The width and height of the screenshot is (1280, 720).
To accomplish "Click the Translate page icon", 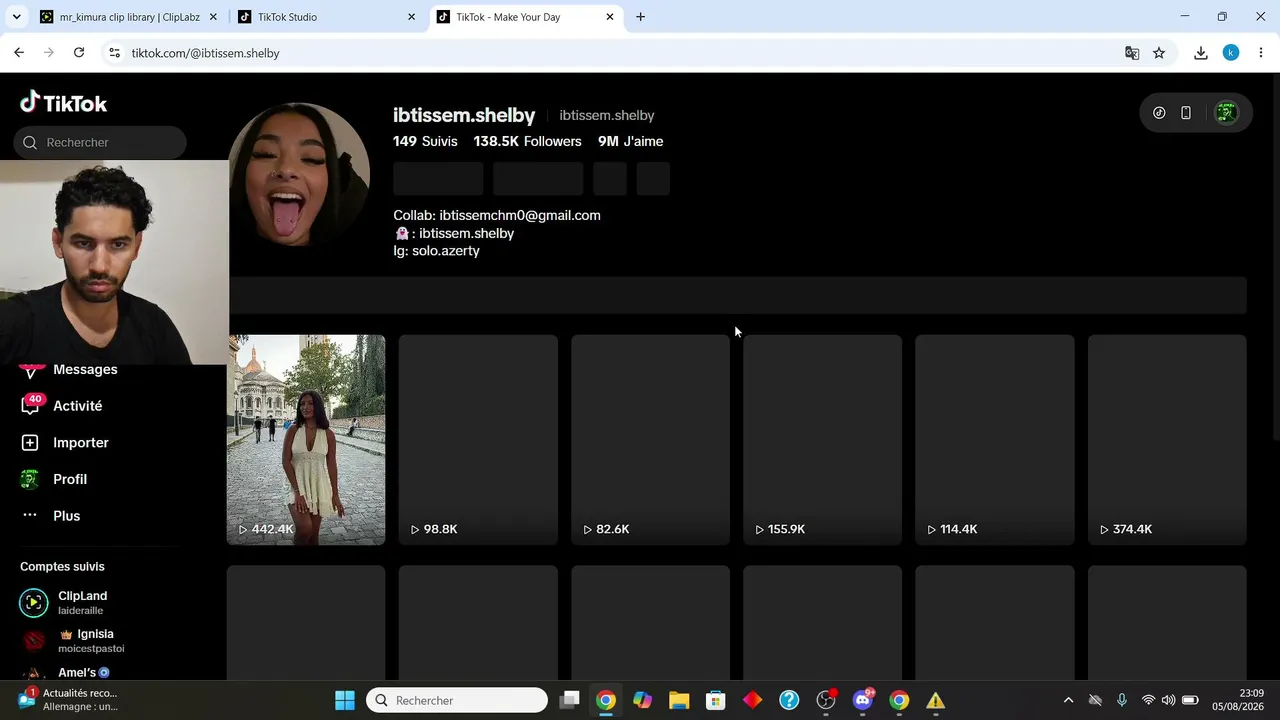I will pos(1132,53).
